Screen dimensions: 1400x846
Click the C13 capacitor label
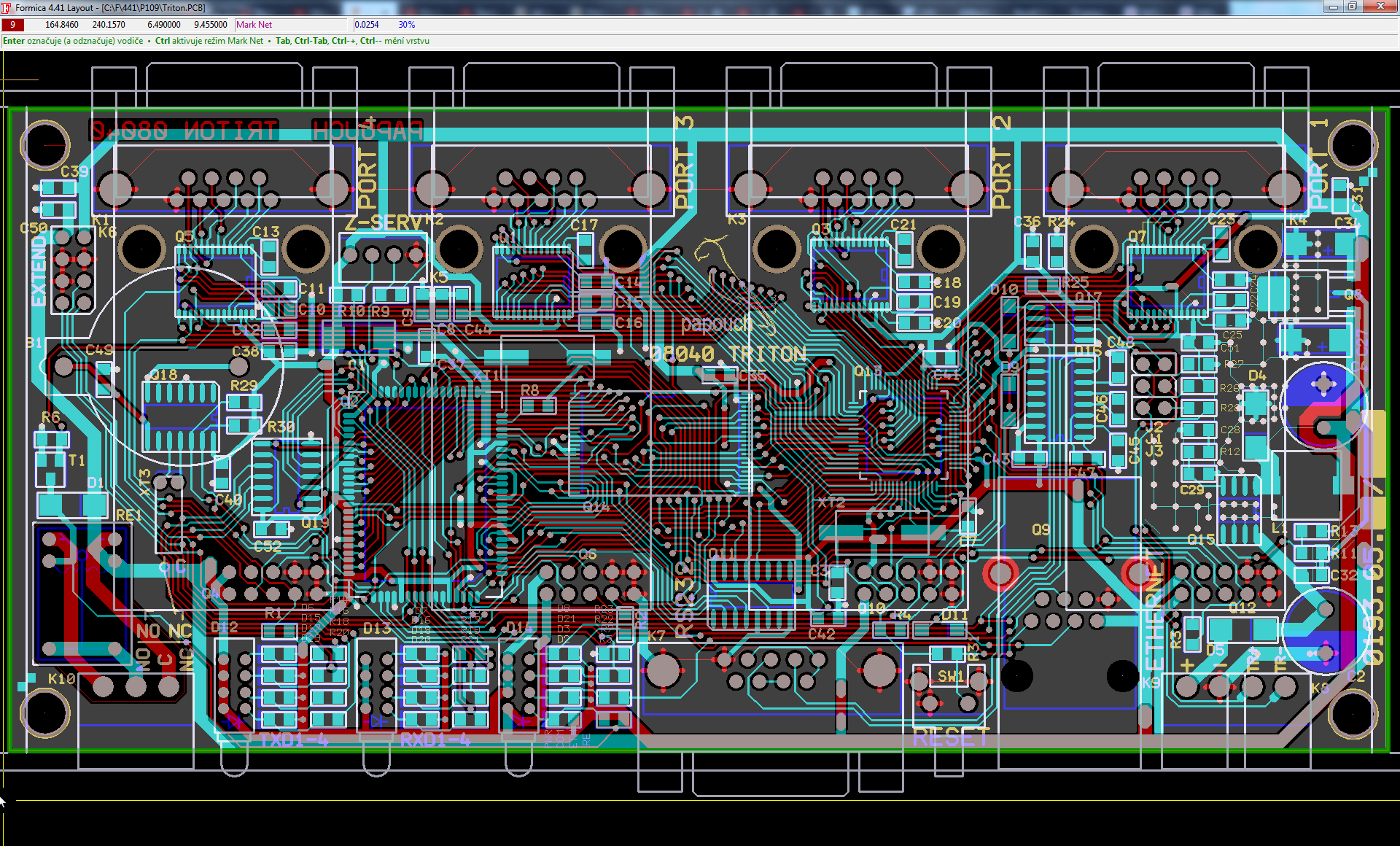[x=266, y=231]
